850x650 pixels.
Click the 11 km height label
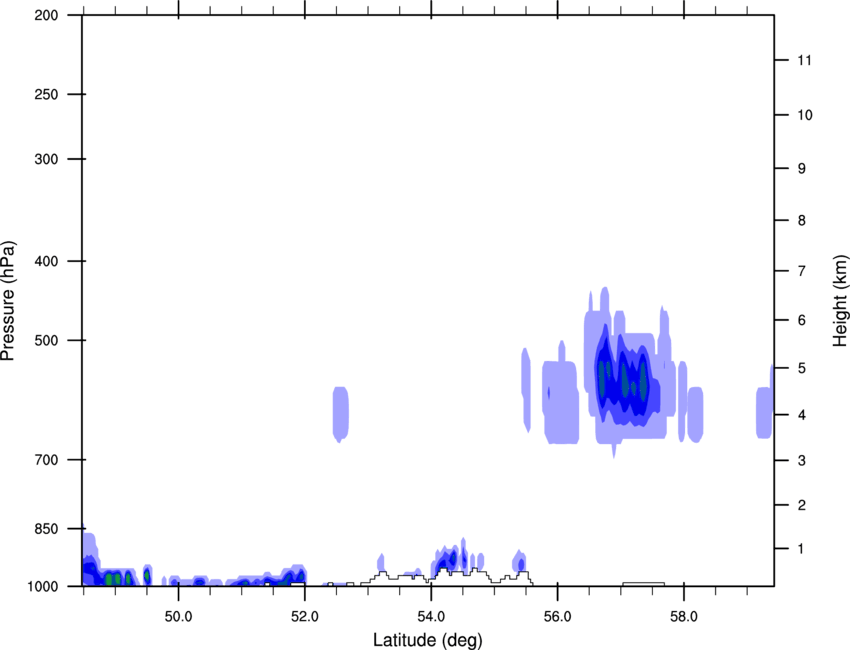[x=805, y=60]
